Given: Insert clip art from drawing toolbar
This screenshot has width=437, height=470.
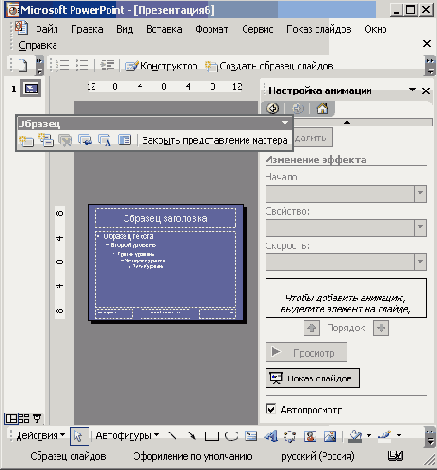Looking at the screenshot, I should click(x=310, y=436).
